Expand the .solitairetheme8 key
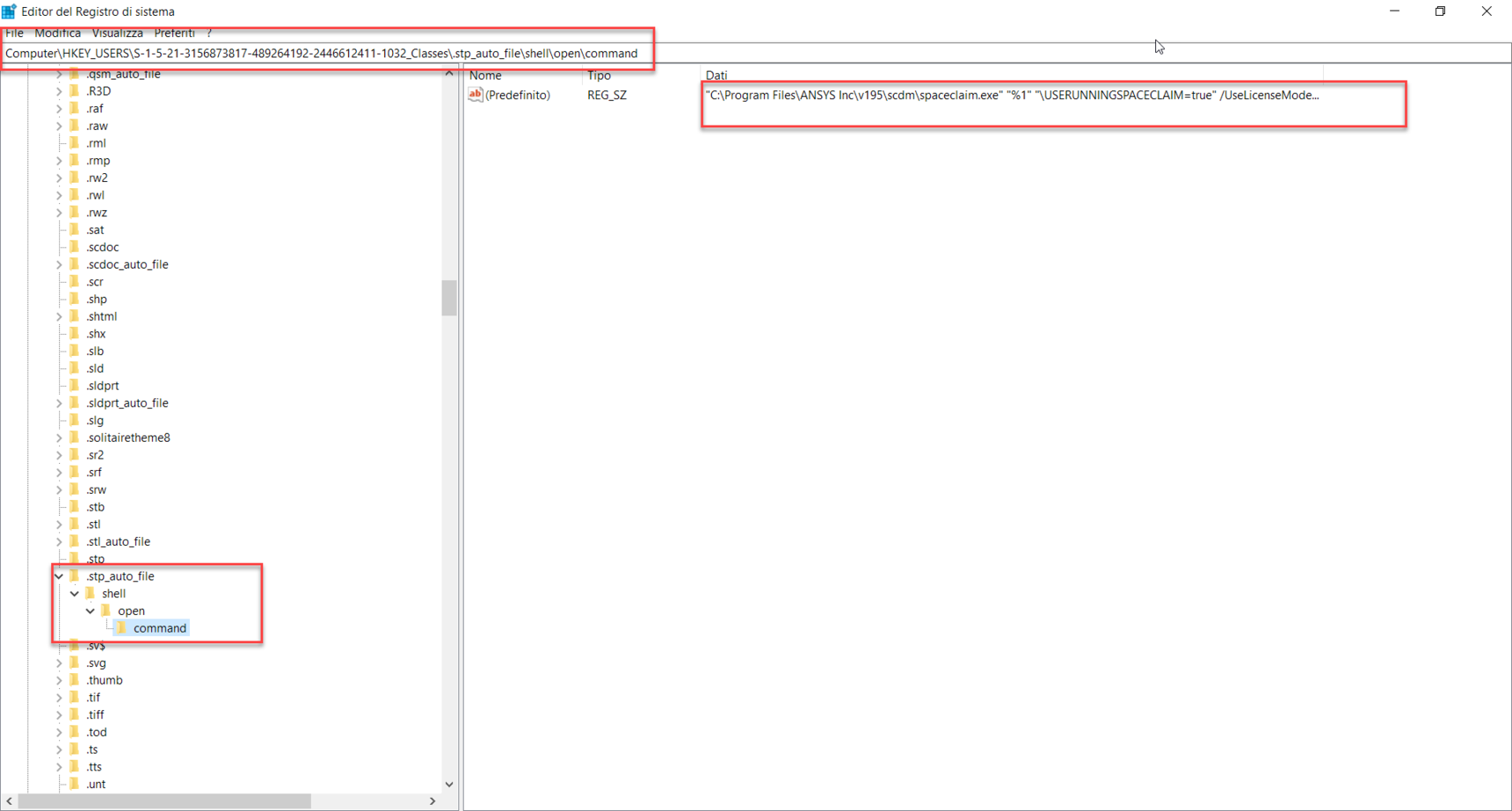This screenshot has height=811, width=1512. [x=59, y=438]
